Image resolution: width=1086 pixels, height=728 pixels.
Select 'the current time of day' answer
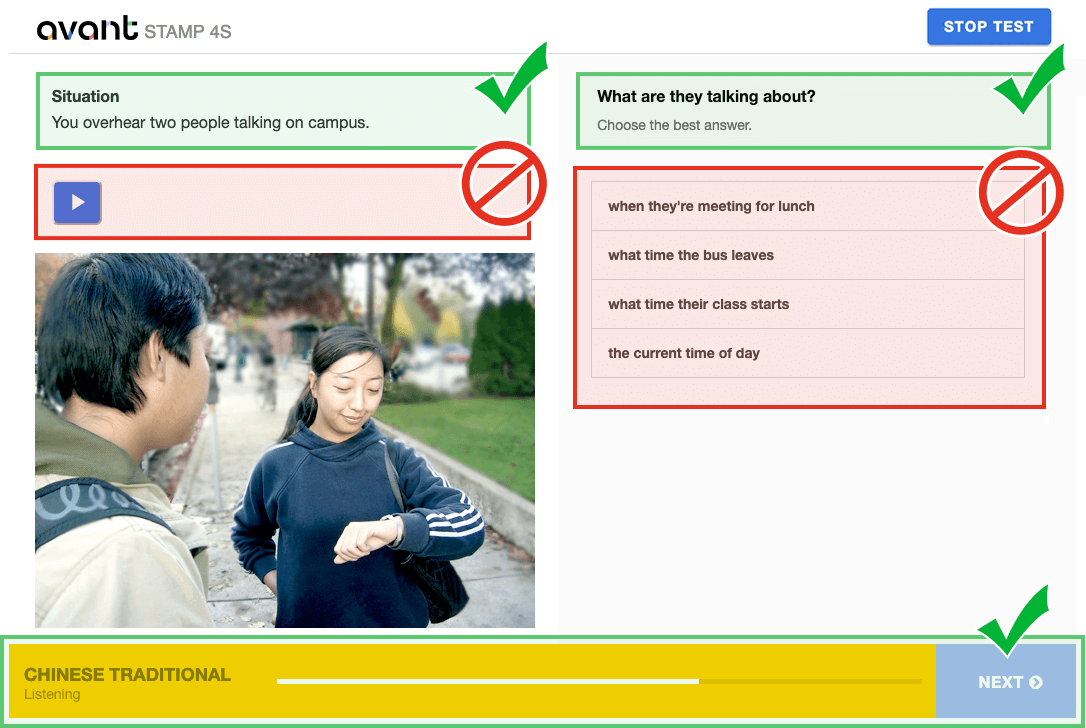[x=808, y=353]
